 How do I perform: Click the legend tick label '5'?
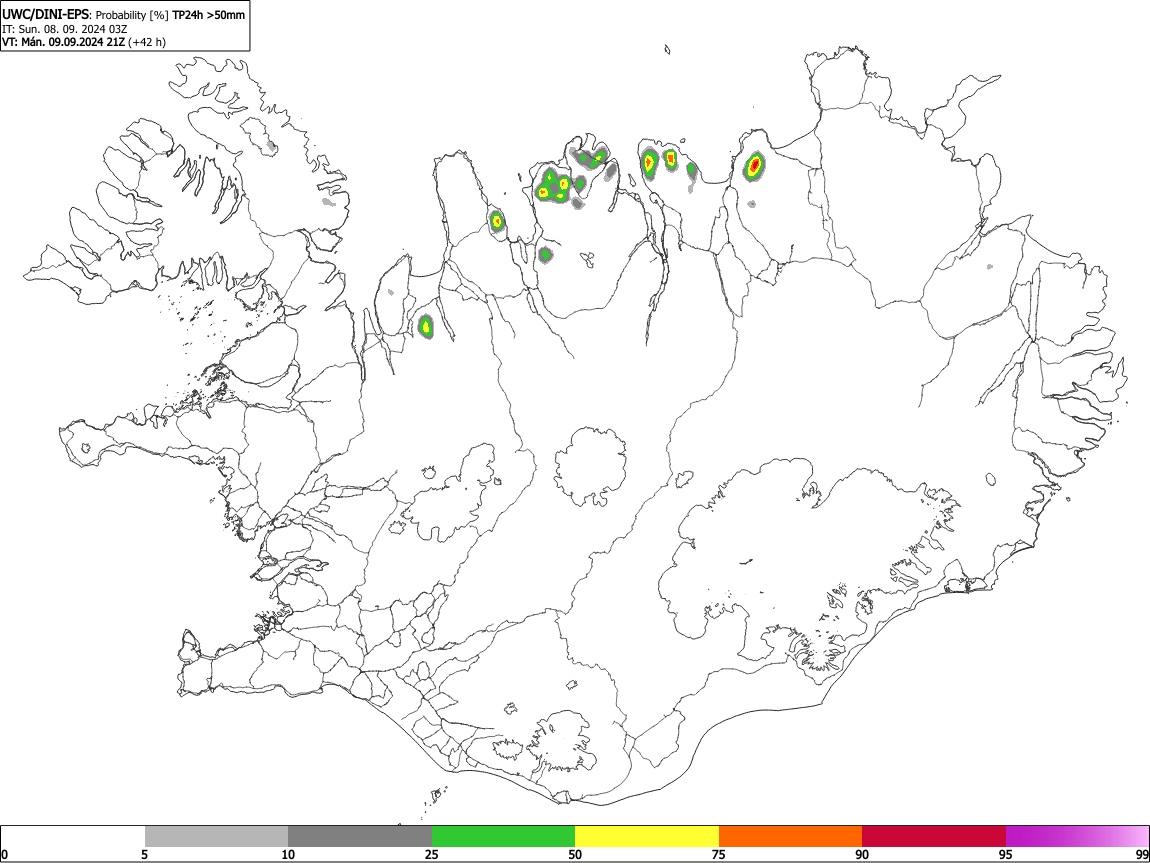click(144, 855)
